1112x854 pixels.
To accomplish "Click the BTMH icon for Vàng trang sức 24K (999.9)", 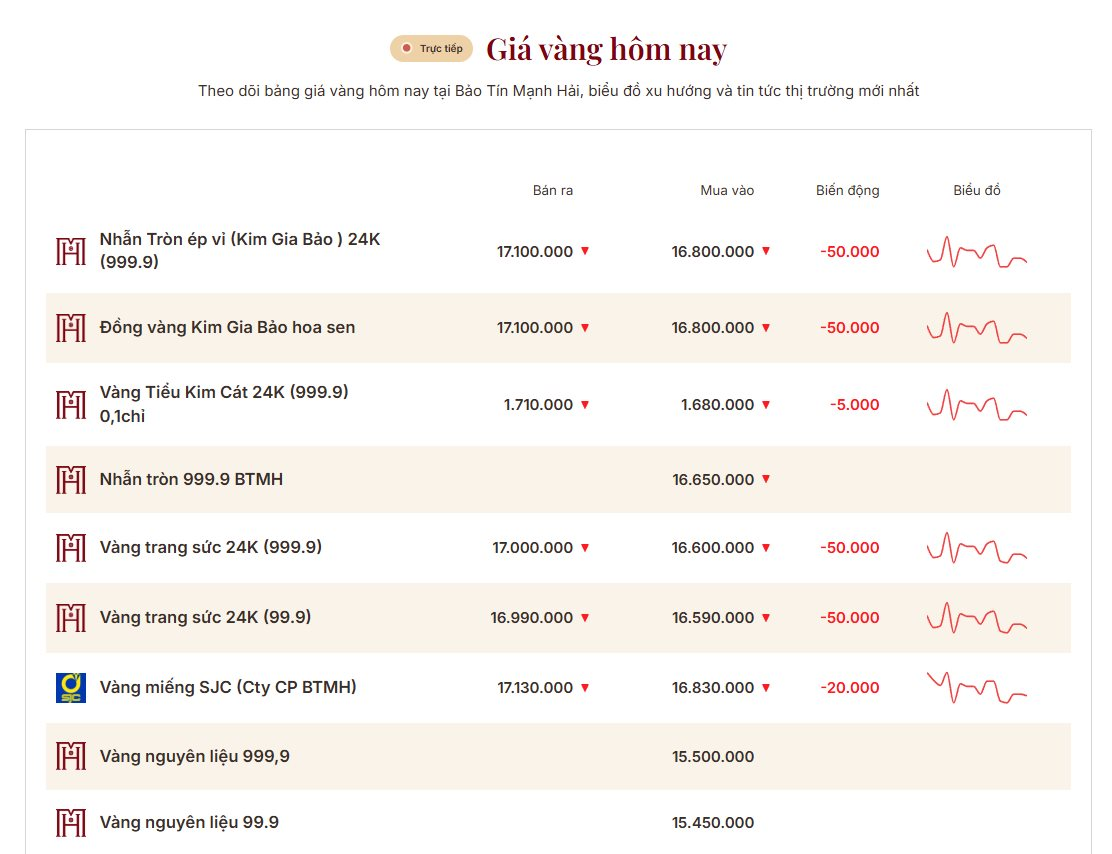I will tap(70, 547).
